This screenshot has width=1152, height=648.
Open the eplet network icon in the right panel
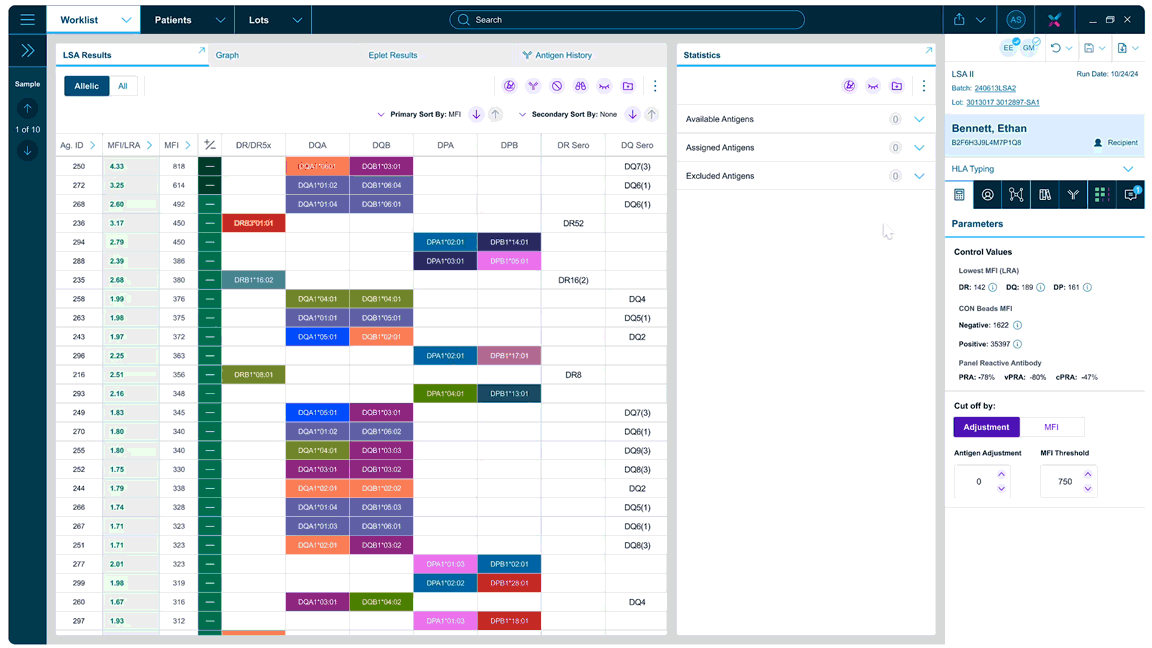click(x=1015, y=195)
